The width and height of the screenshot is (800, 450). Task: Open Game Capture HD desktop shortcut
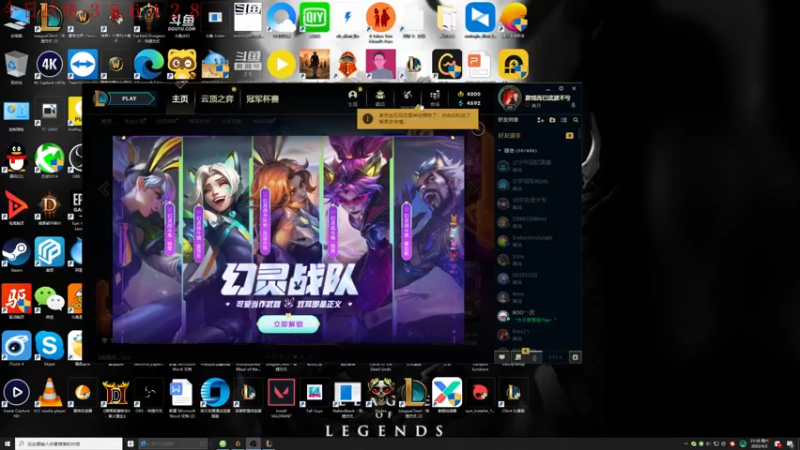(16, 396)
